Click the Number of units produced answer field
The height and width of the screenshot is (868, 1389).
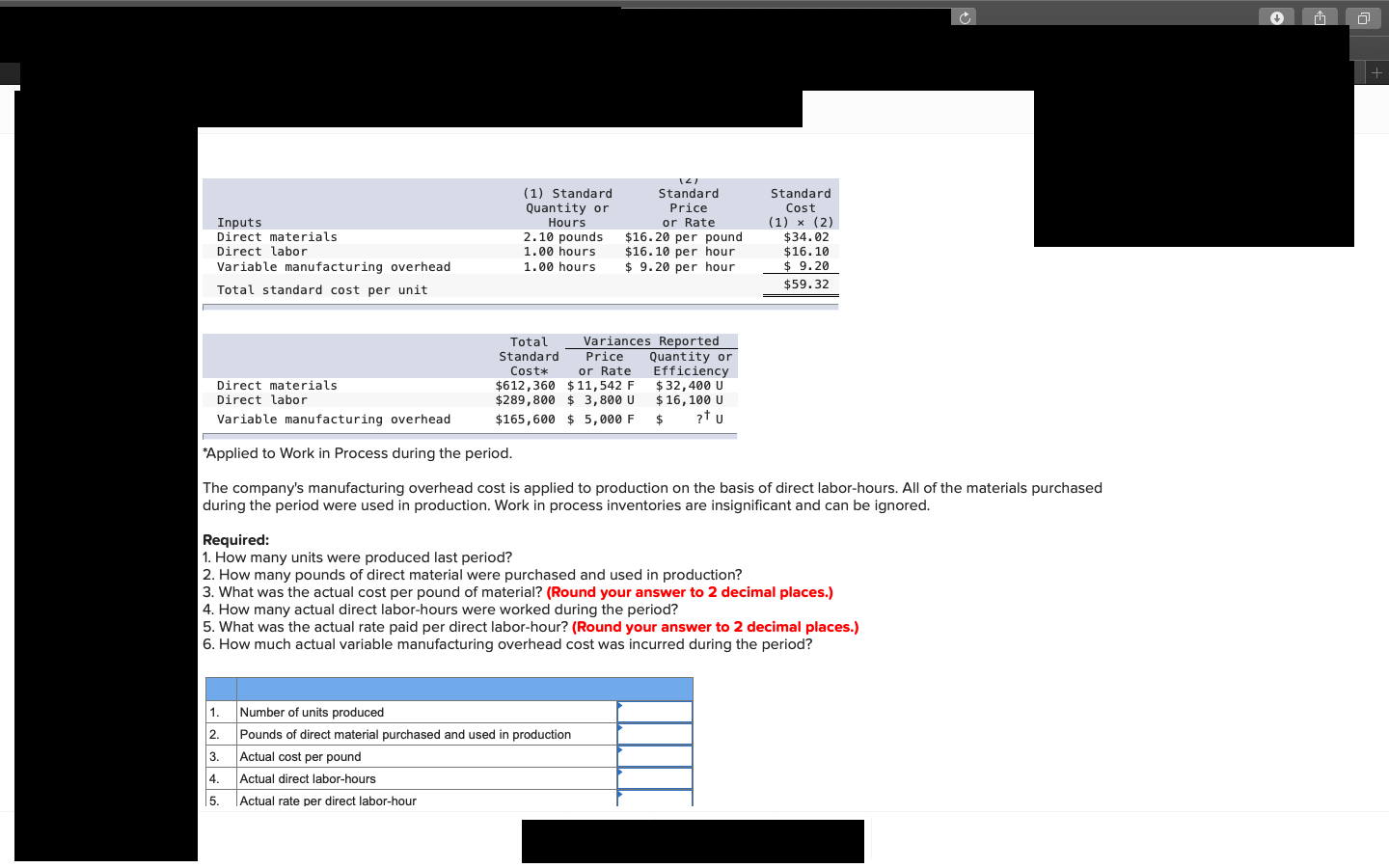pyautogui.click(x=655, y=712)
